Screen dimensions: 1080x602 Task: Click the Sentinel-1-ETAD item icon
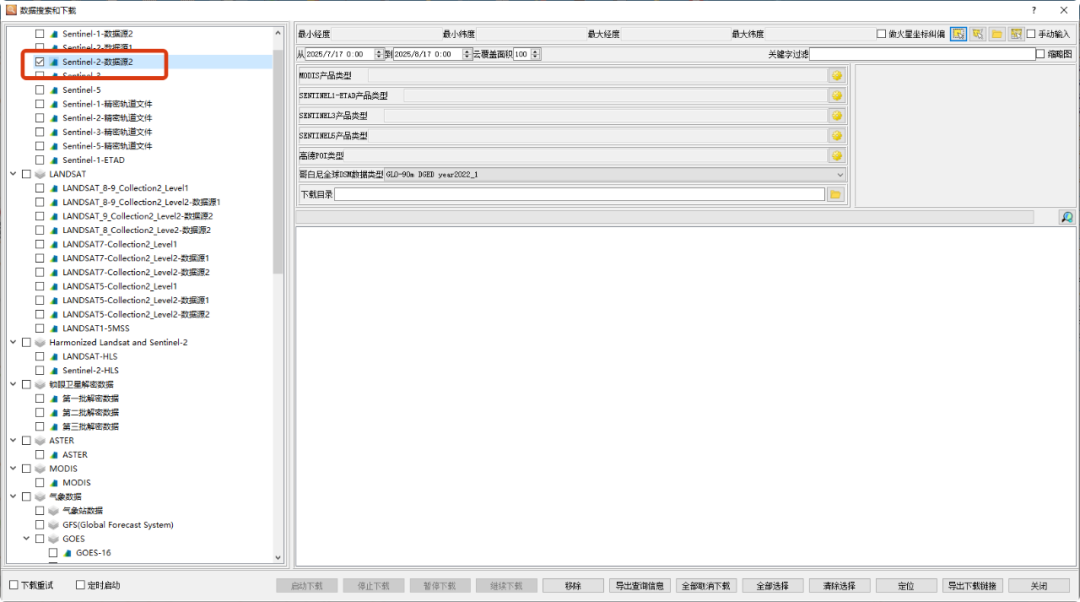[x=54, y=160]
